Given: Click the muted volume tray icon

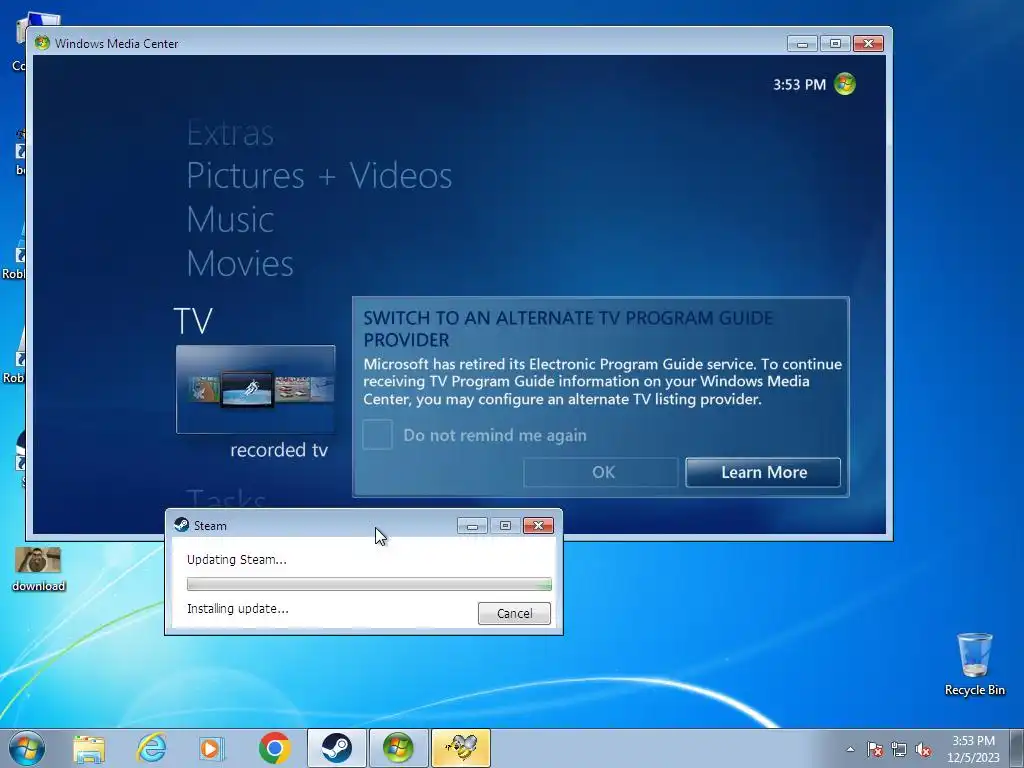Looking at the screenshot, I should (923, 749).
